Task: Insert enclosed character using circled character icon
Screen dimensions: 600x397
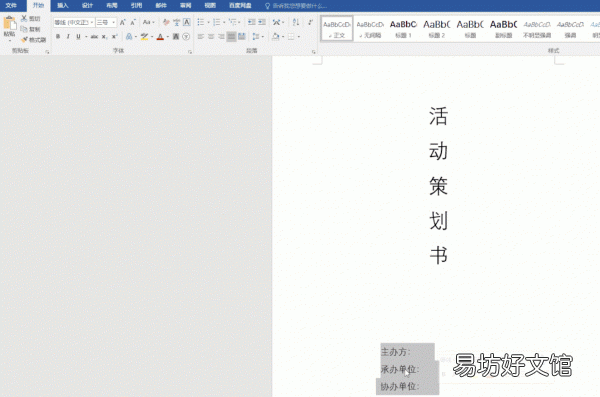Action: [186, 37]
